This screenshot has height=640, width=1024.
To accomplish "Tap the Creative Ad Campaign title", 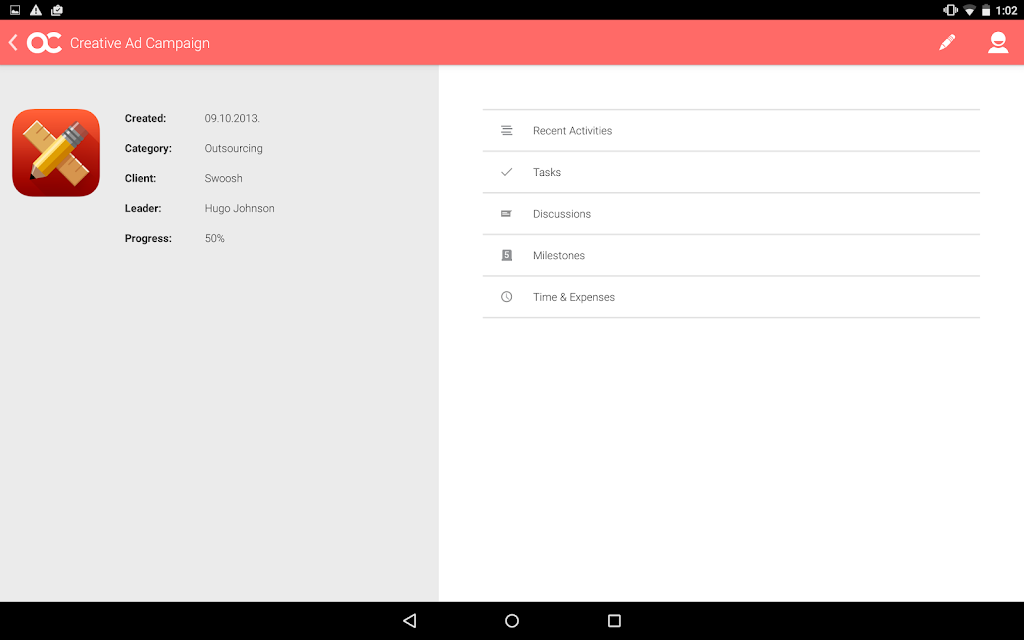I will [140, 43].
